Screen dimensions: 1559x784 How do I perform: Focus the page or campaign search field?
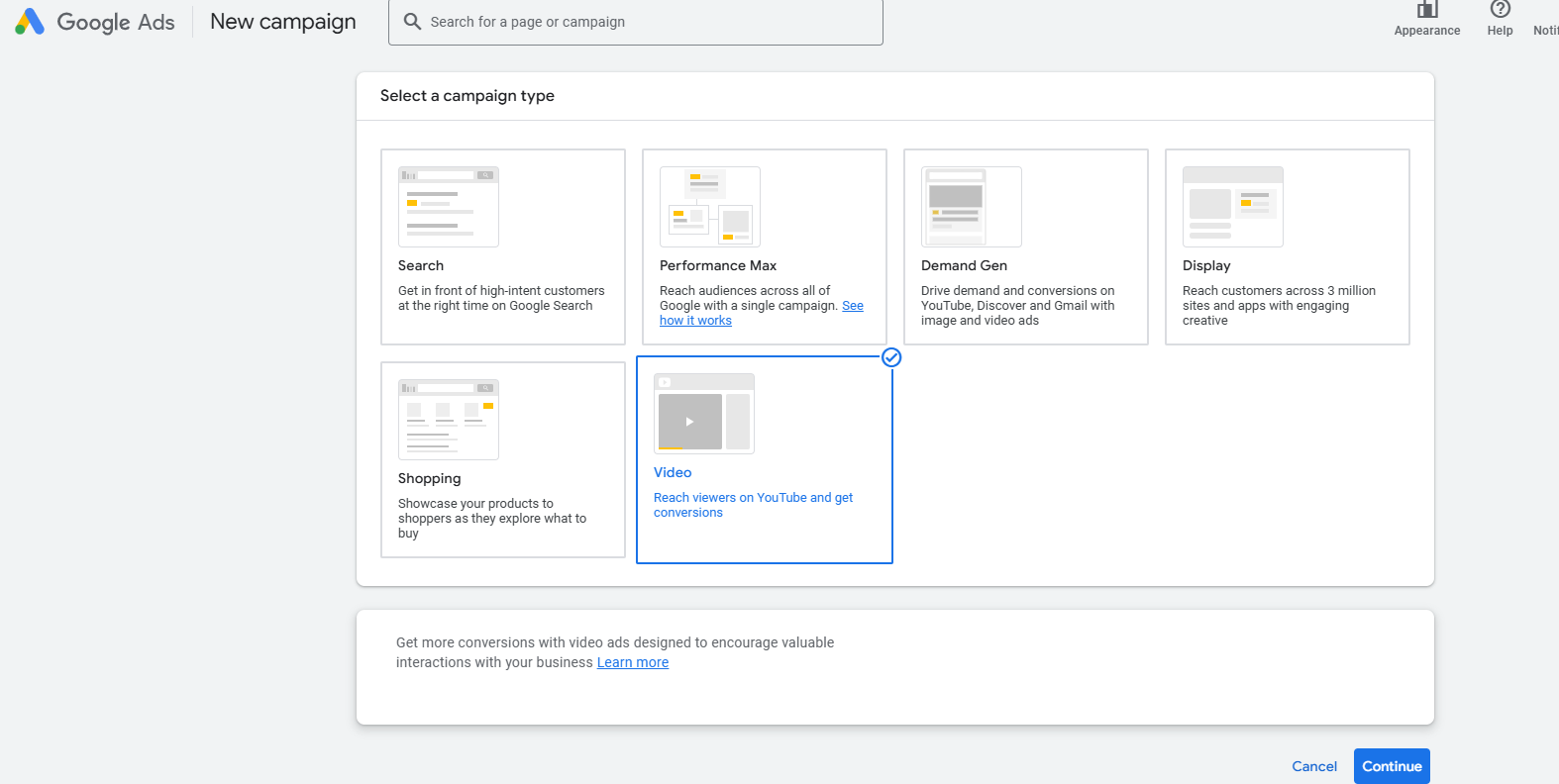(x=644, y=22)
